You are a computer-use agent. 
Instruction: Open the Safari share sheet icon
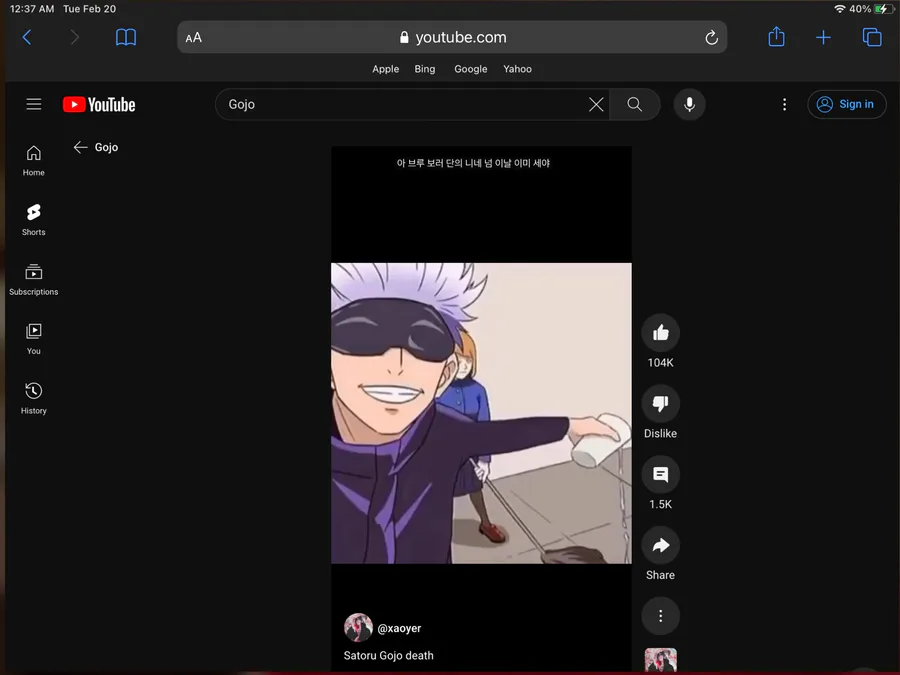(776, 37)
